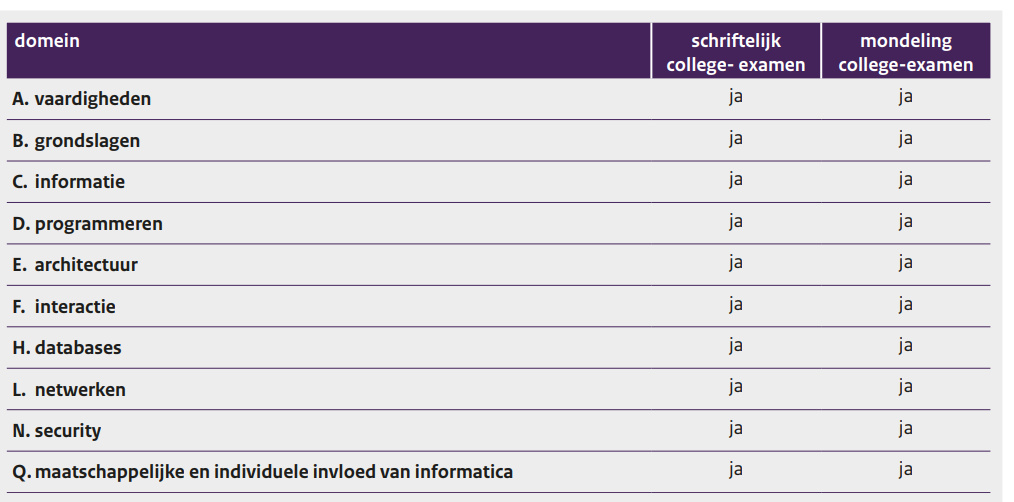Image resolution: width=1014 pixels, height=502 pixels.
Task: Click the 'mondeling college-examen' column header
Action: click(905, 53)
